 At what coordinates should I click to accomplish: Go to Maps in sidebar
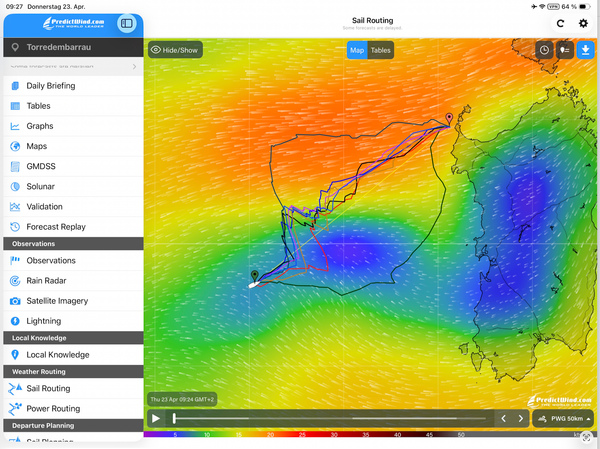tap(73, 146)
